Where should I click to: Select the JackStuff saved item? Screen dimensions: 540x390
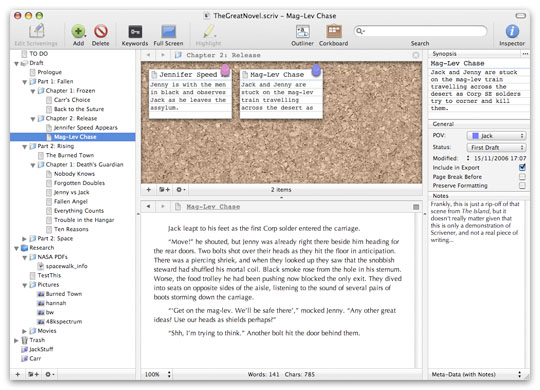(41, 349)
